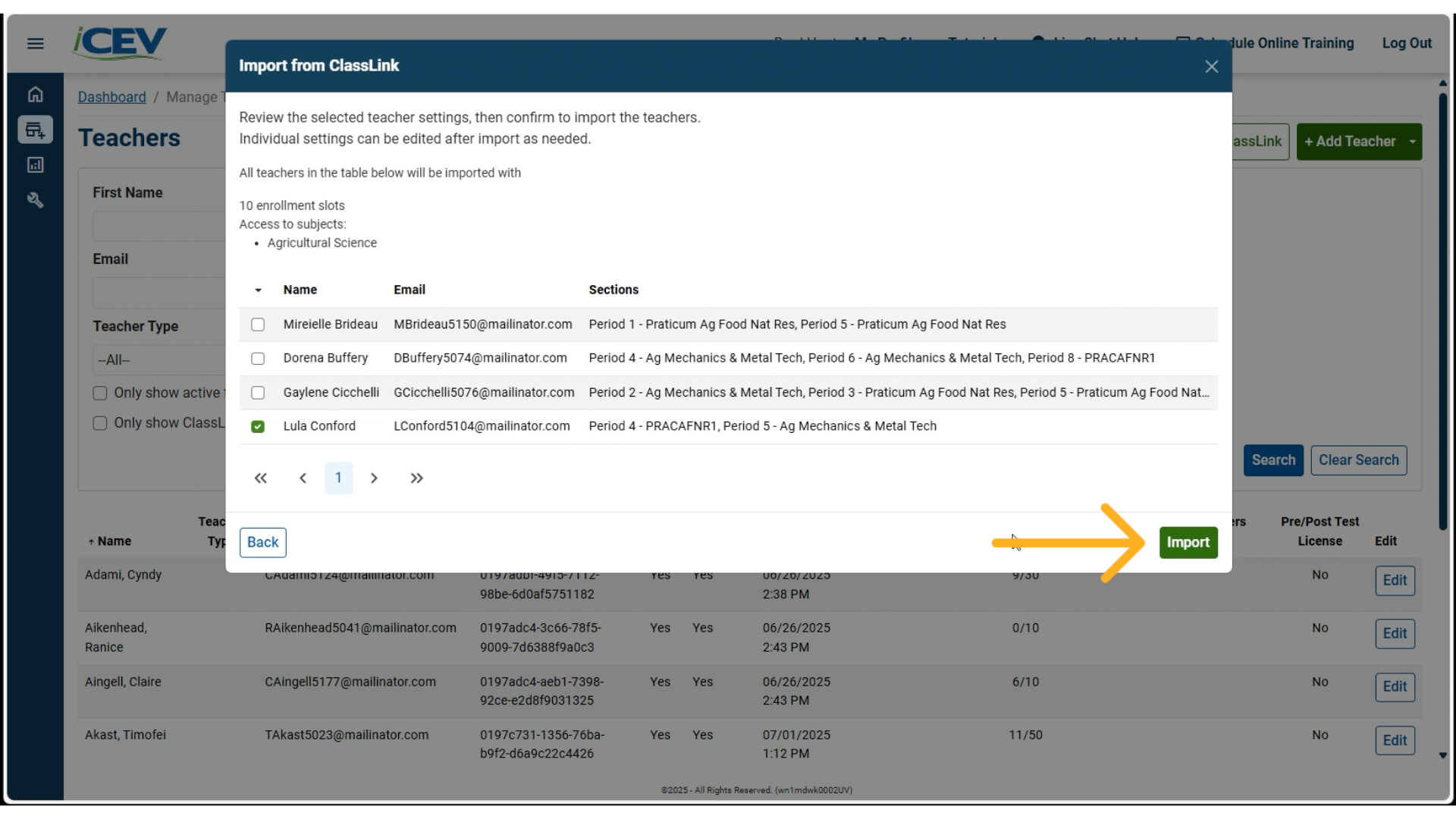Close the Import from ClassLink dialog
1456x819 pixels.
[1211, 67]
